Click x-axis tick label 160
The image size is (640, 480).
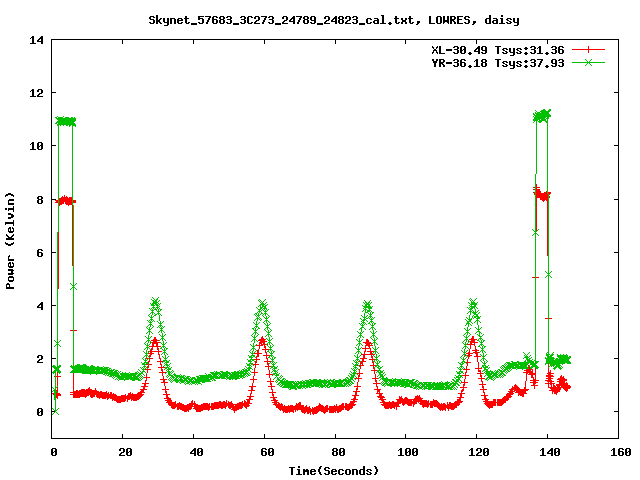coord(621,452)
